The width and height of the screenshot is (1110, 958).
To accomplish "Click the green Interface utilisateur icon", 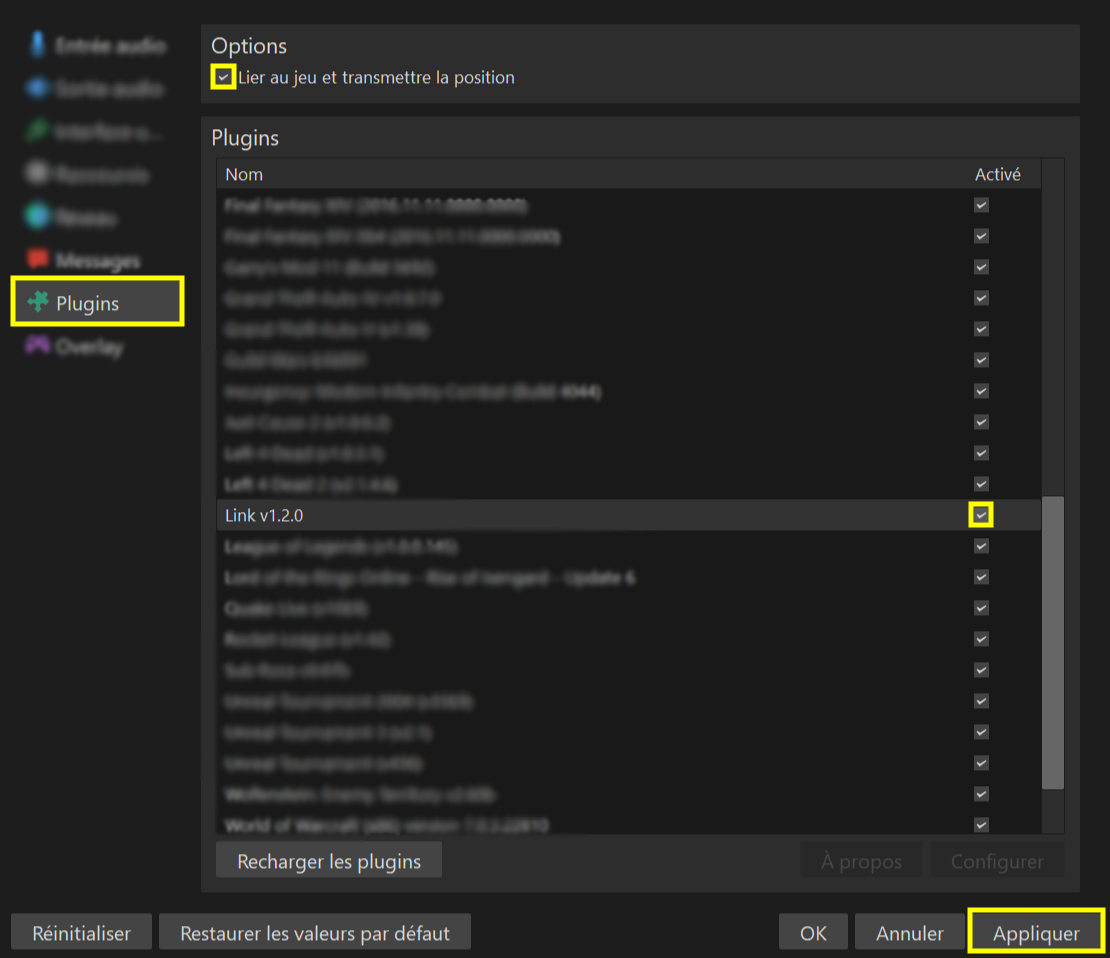I will [x=39, y=131].
